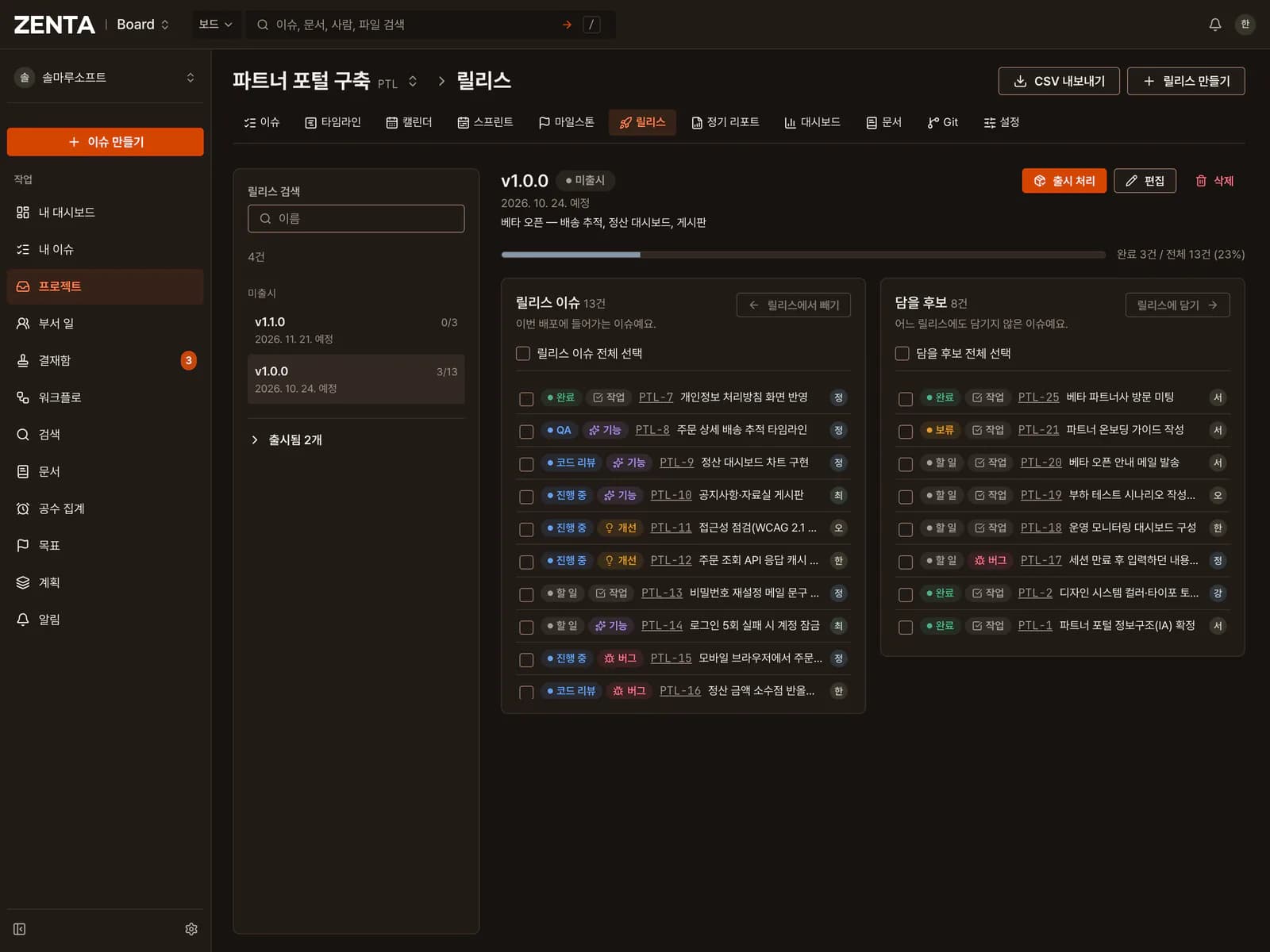
Task: Tick checkbox for PTL-8 issue
Action: coord(526,431)
